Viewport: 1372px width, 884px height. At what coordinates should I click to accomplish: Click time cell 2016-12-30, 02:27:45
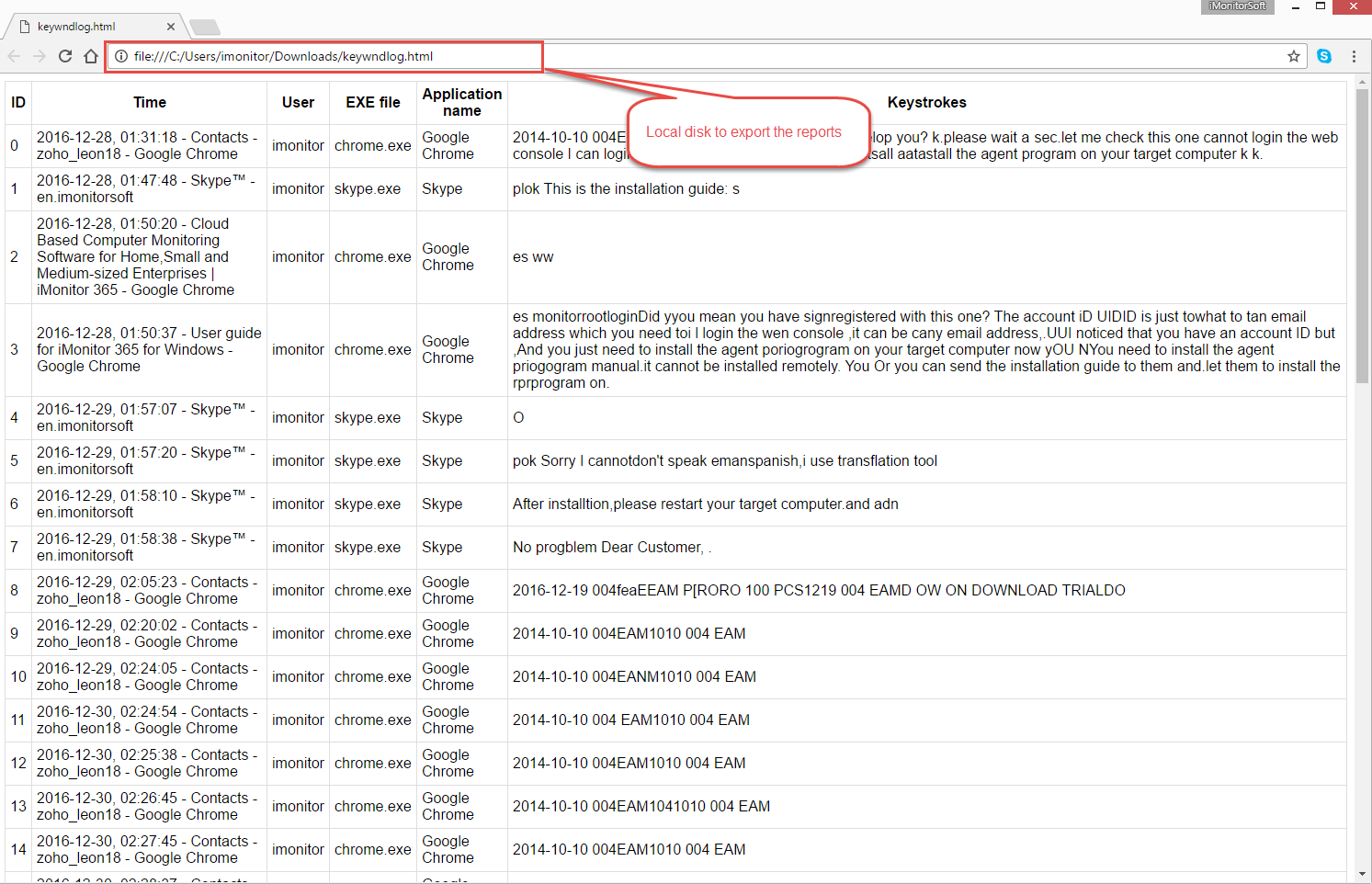[x=150, y=849]
